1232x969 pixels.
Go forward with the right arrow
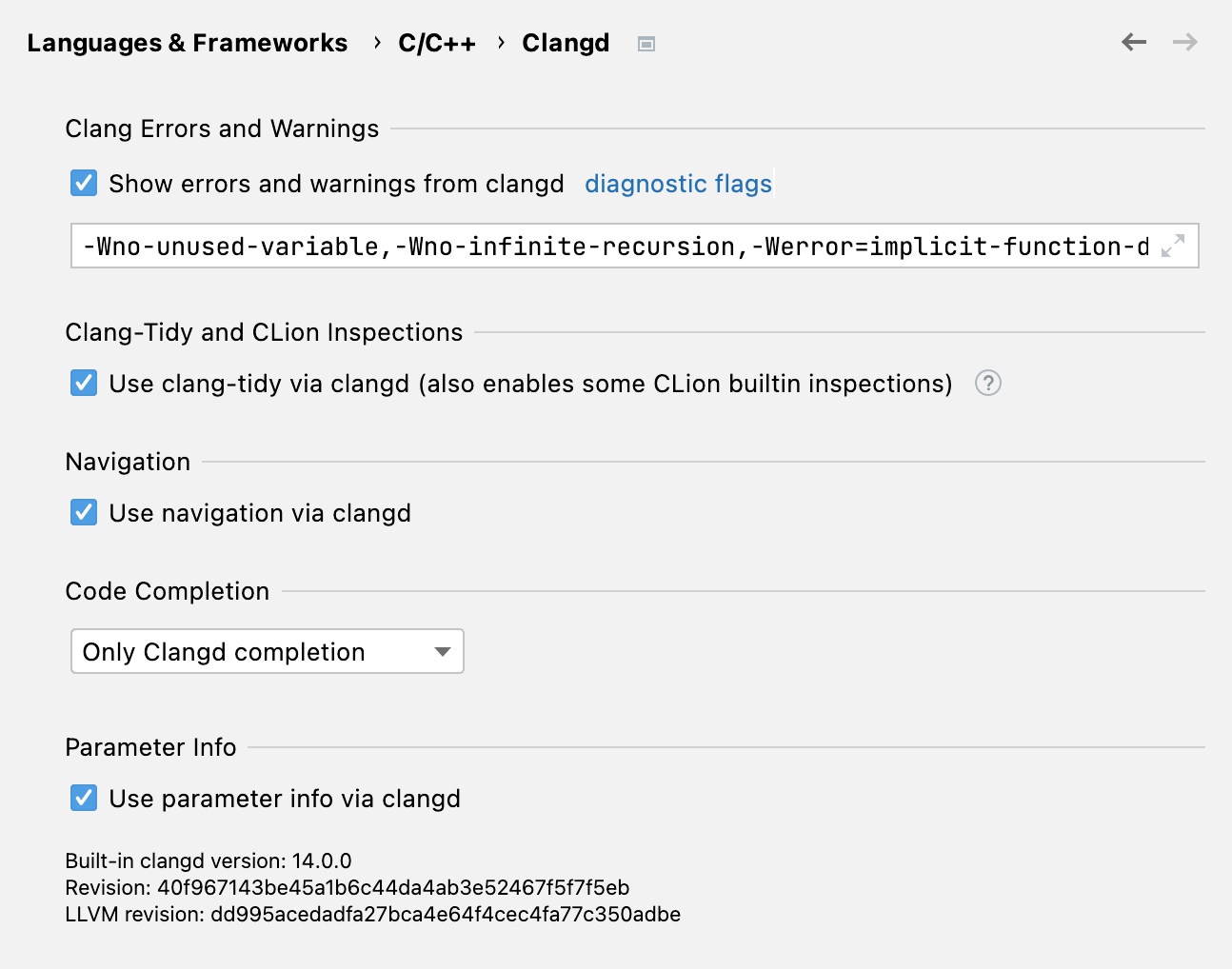[x=1184, y=42]
